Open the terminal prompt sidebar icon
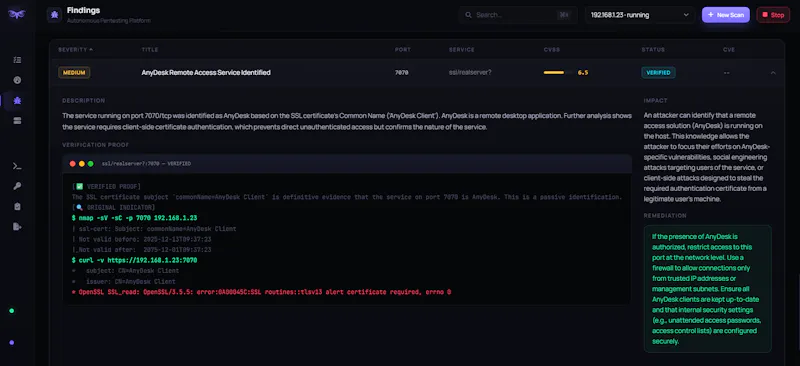 [x=17, y=166]
